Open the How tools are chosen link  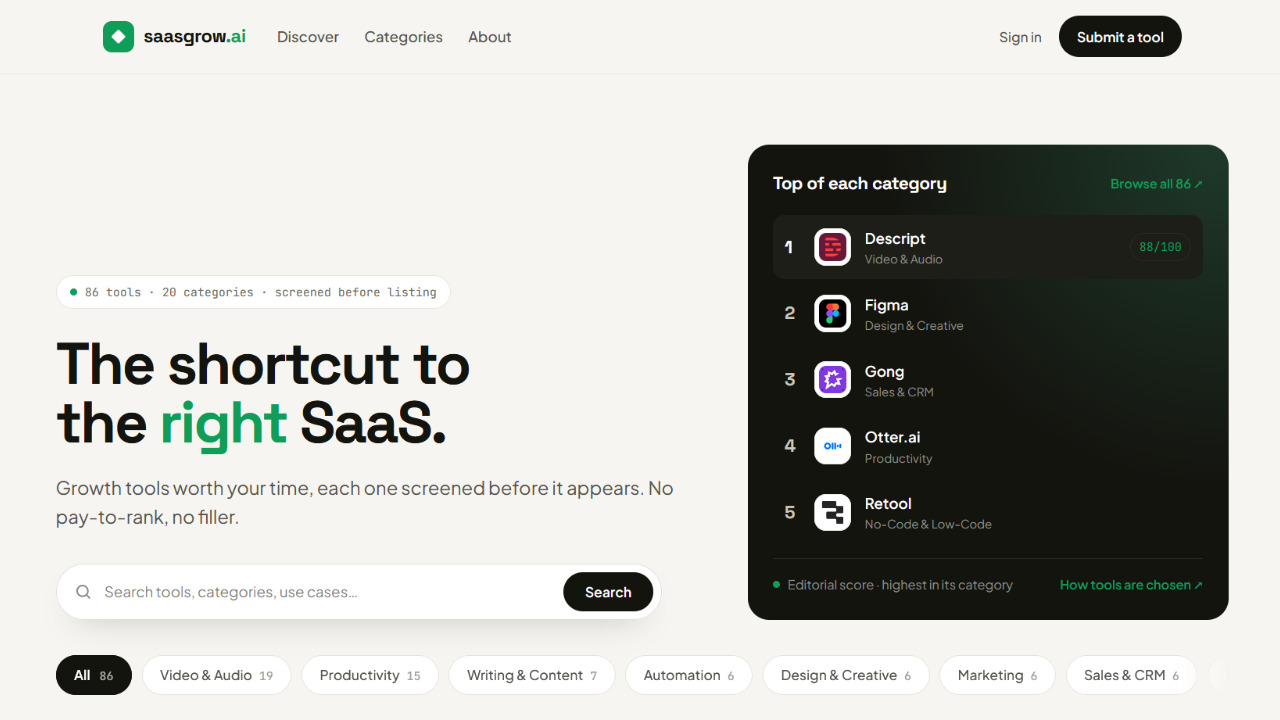1131,585
